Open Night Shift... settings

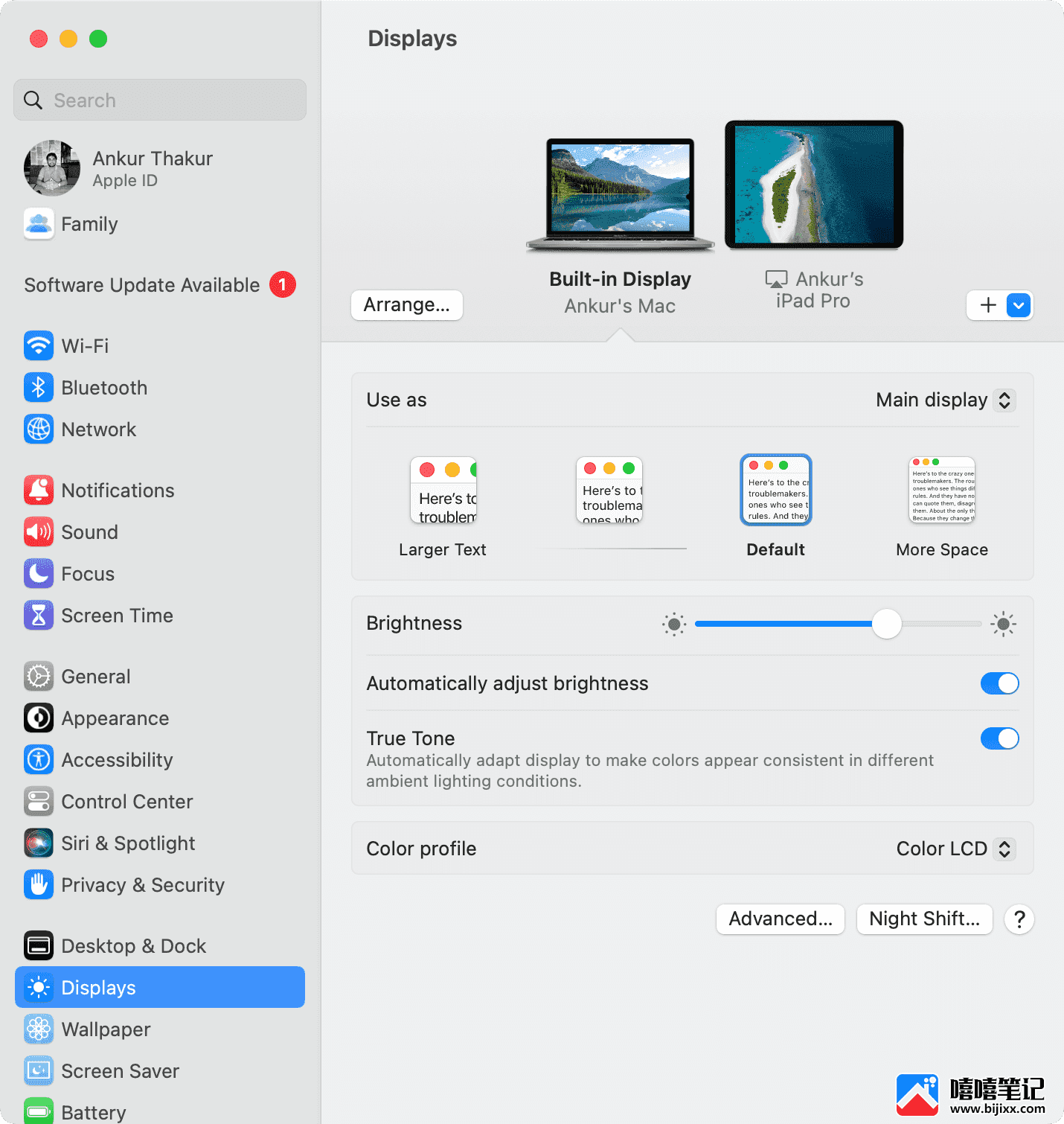coord(925,919)
